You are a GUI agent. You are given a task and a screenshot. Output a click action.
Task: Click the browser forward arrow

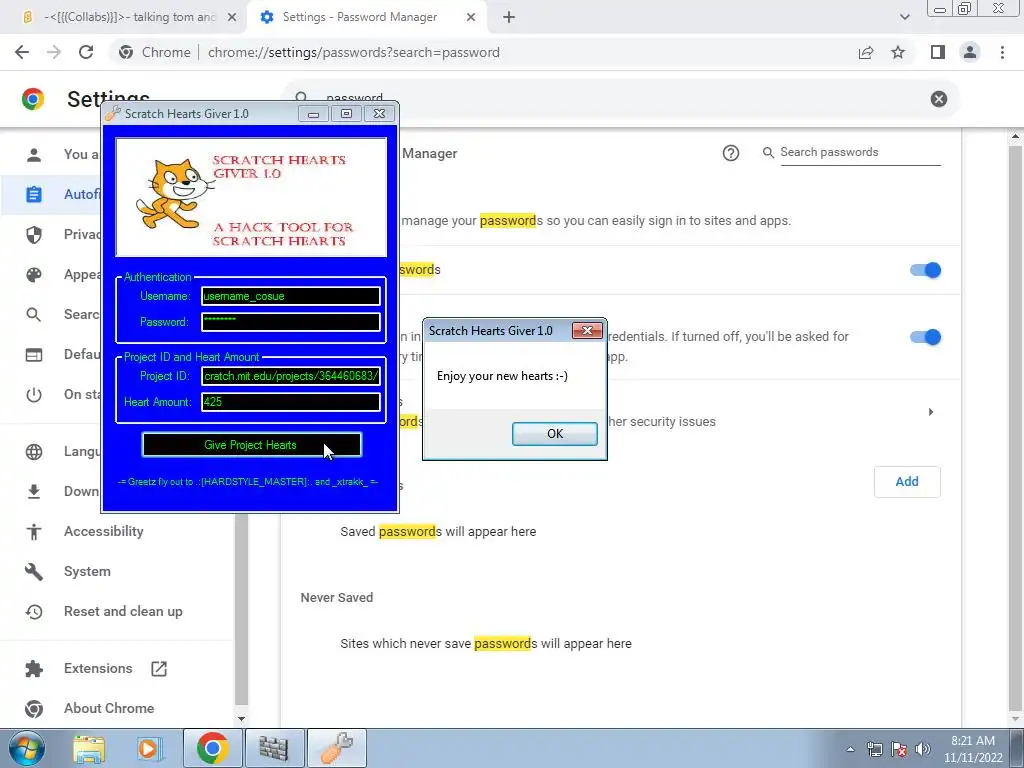tap(54, 52)
